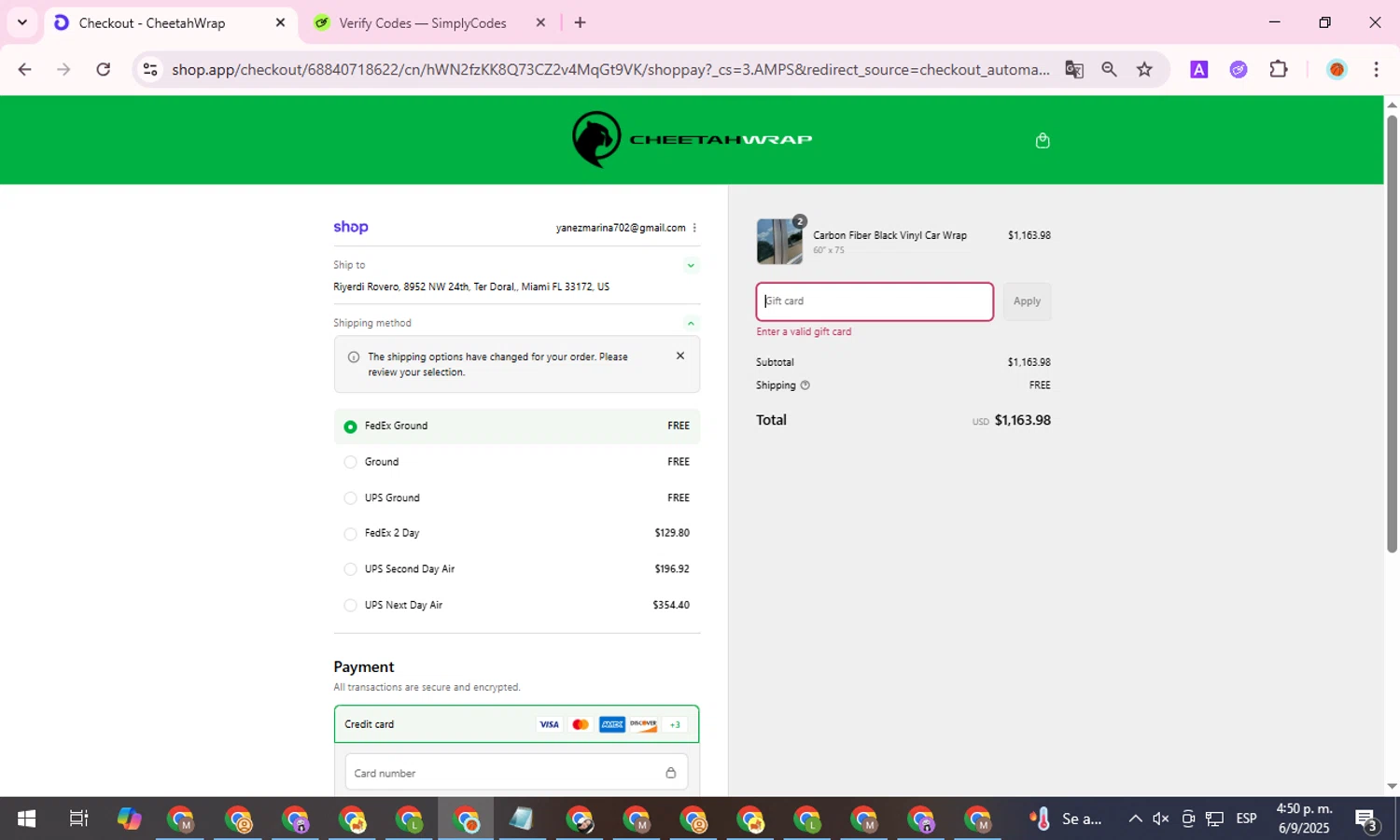The height and width of the screenshot is (840, 1400).
Task: Close the Checkout - CheetahWrap tab
Action: pyautogui.click(x=280, y=22)
